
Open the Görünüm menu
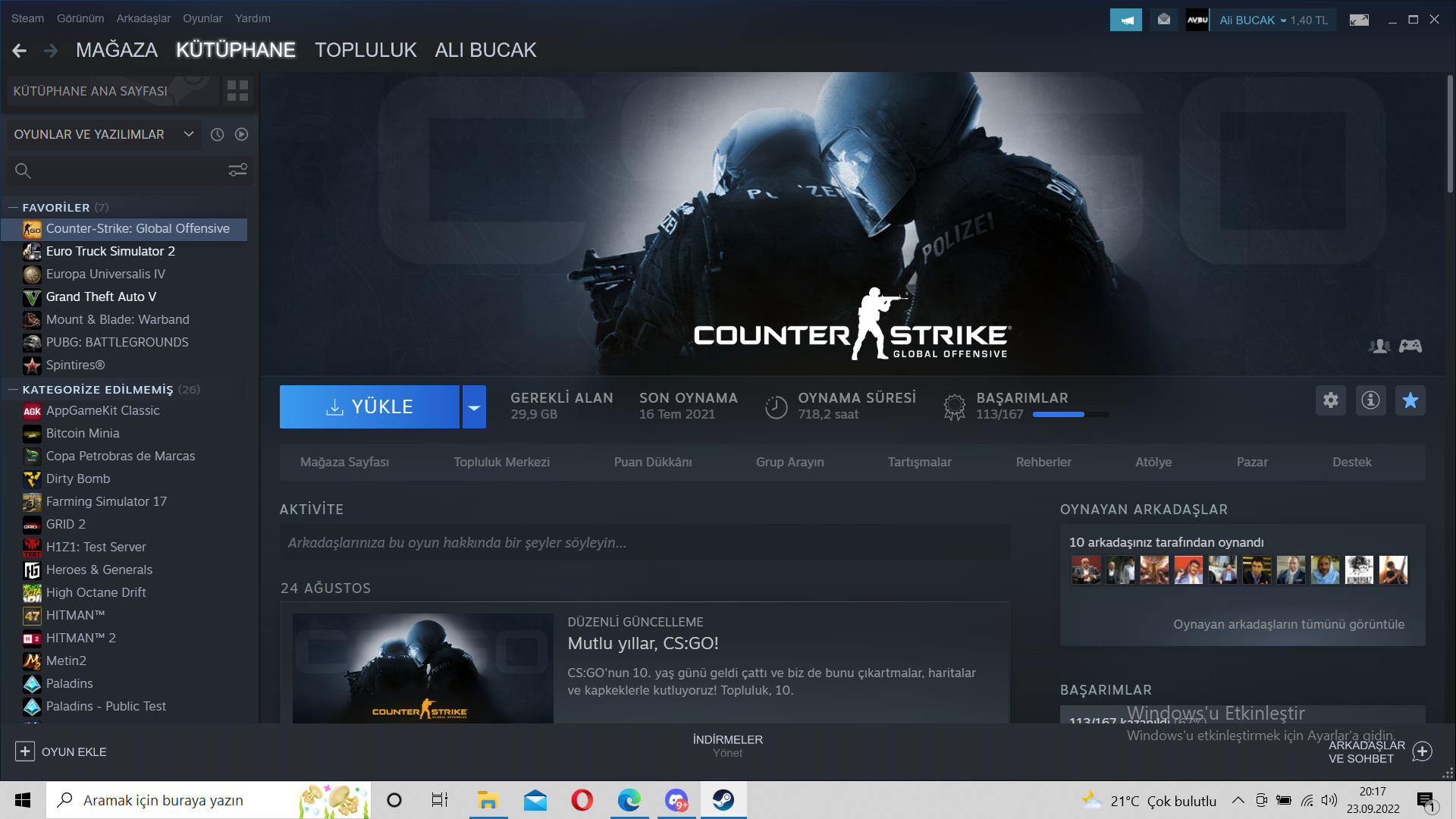tap(80, 18)
